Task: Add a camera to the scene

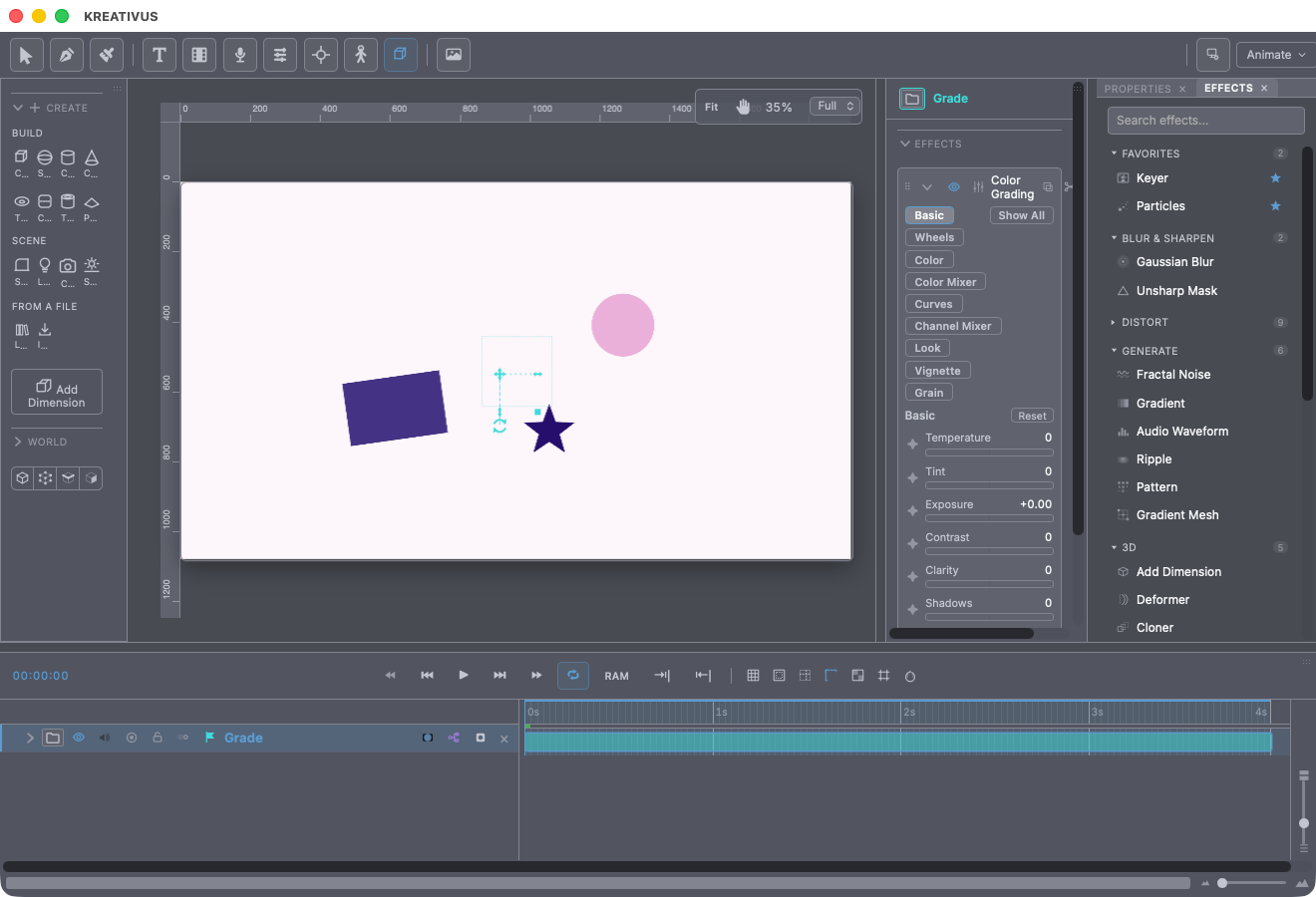Action: coord(68,266)
